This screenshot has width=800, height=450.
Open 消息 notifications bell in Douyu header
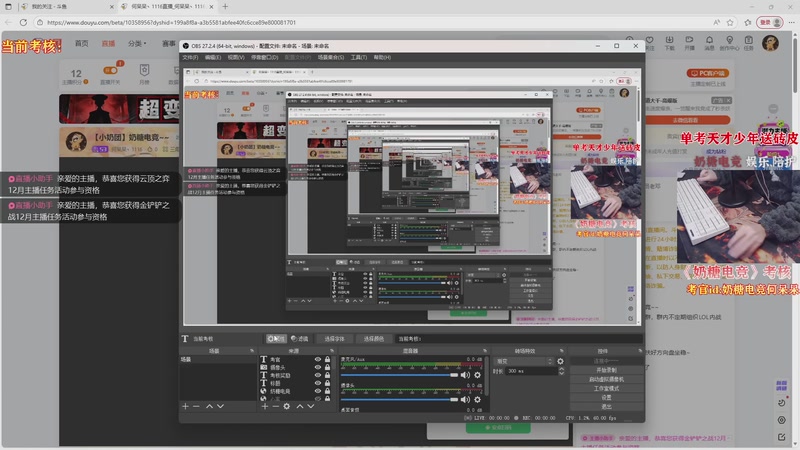(709, 43)
